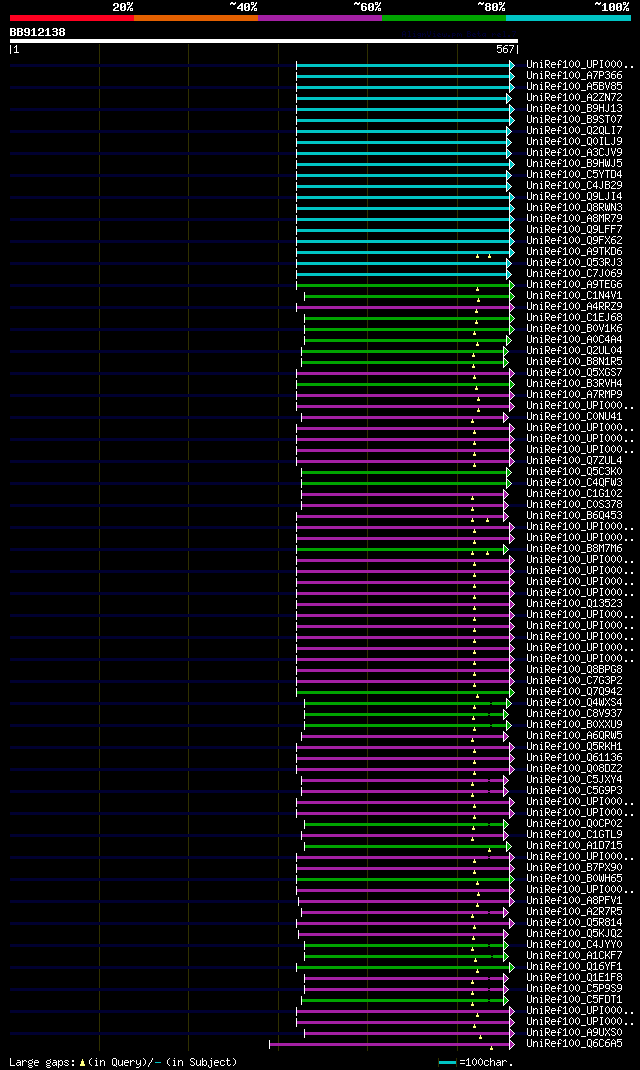The image size is (640, 1070).
Task: Select the BB912138 query name
Action: pyautogui.click(x=38, y=32)
